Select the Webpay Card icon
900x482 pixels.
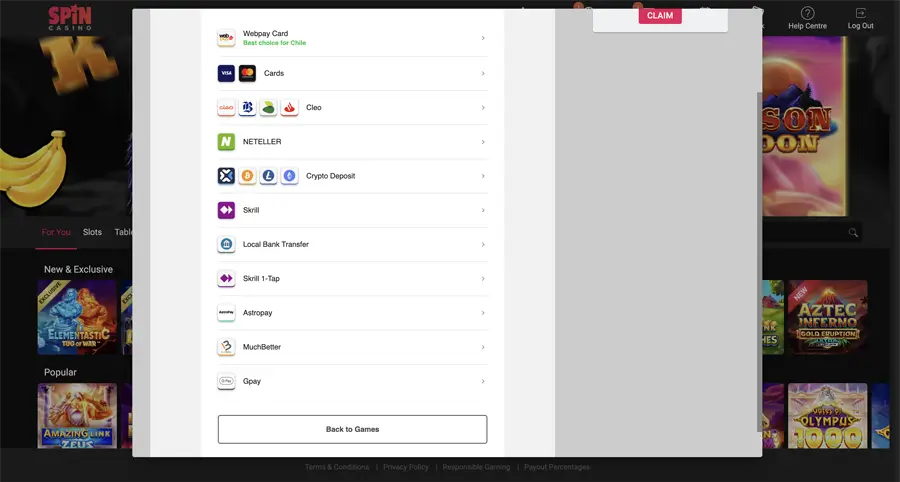pos(226,38)
